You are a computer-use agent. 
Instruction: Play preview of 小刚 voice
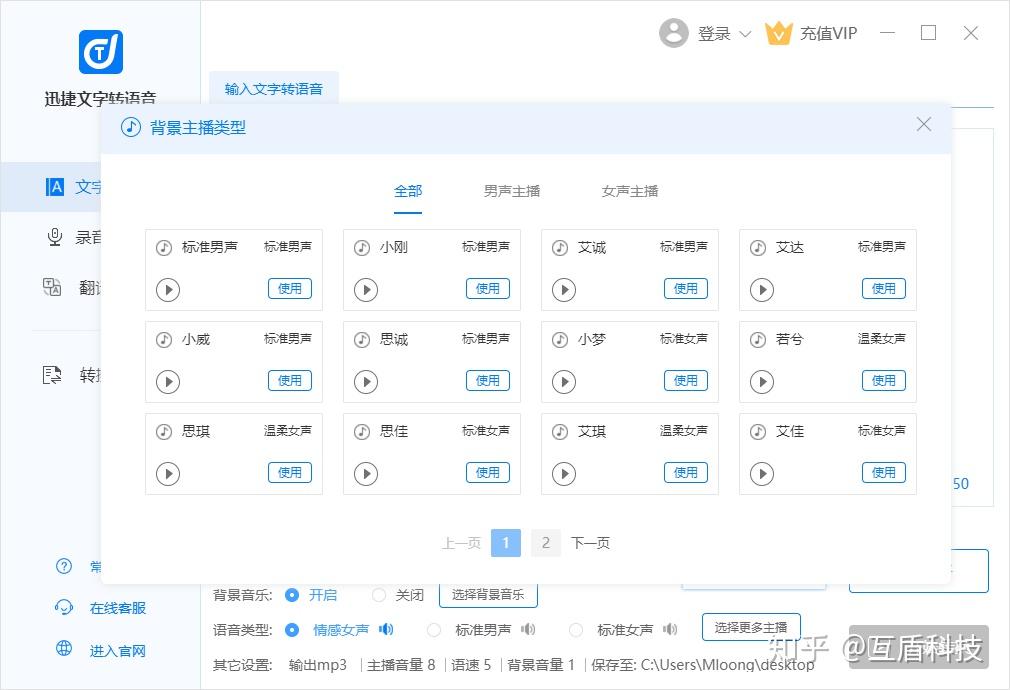[366, 290]
